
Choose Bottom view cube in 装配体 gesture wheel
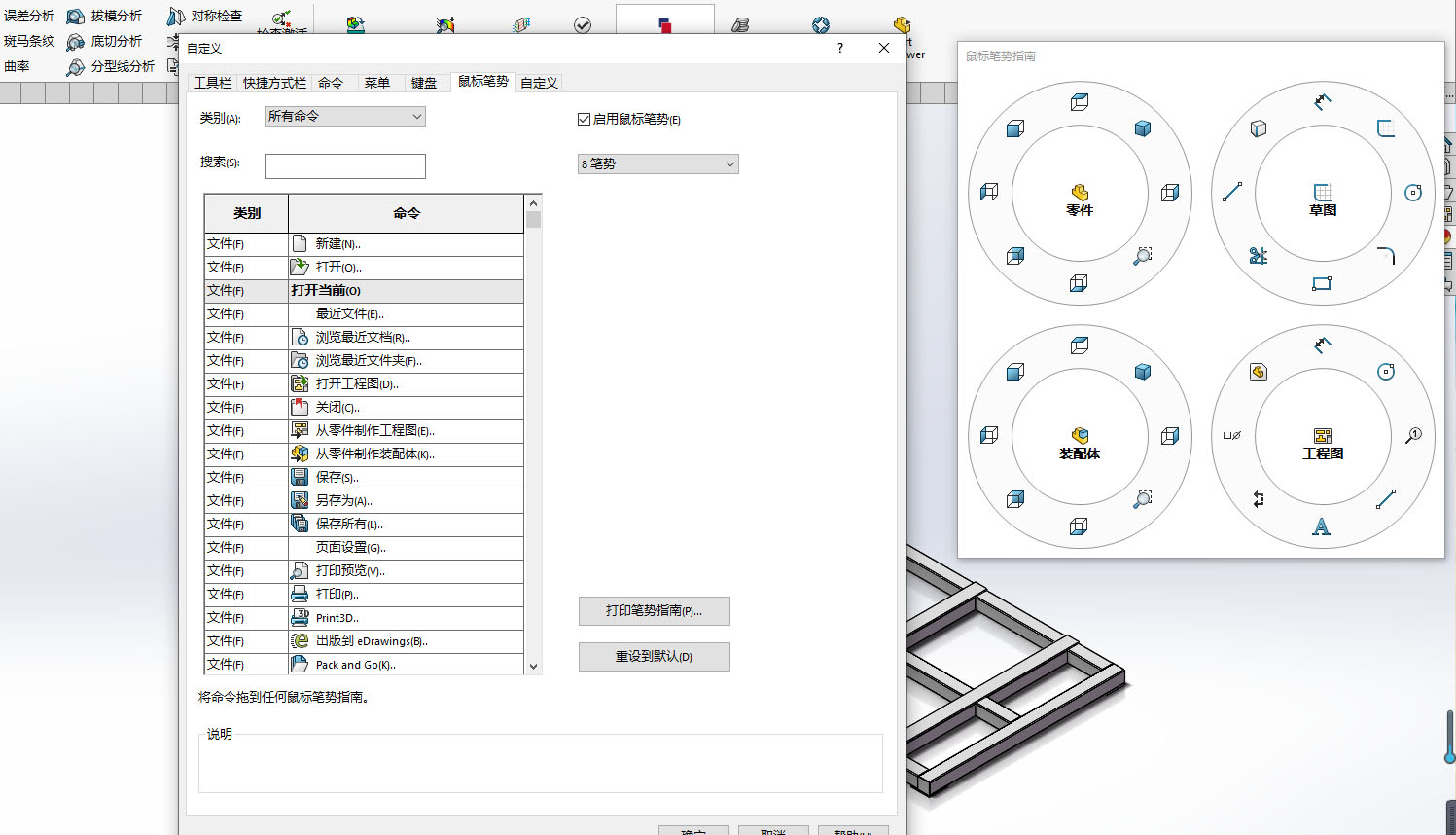(x=1079, y=526)
